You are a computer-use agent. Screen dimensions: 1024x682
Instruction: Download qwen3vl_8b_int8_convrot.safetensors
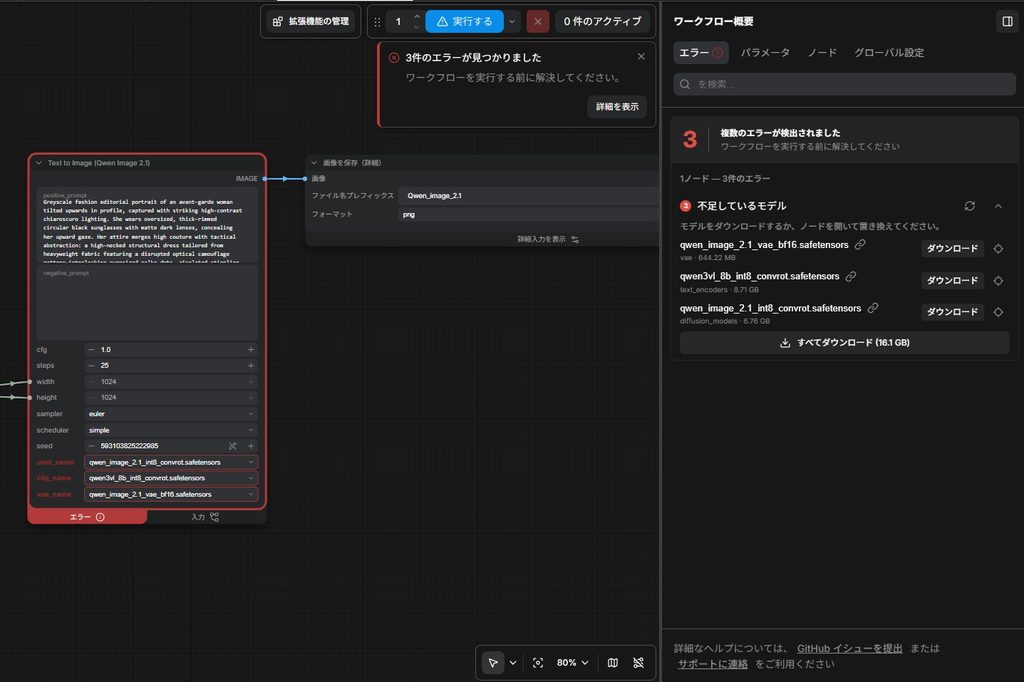[952, 280]
